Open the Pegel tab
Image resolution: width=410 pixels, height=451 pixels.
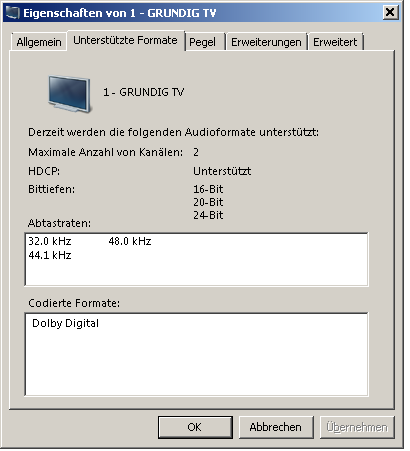(x=202, y=42)
